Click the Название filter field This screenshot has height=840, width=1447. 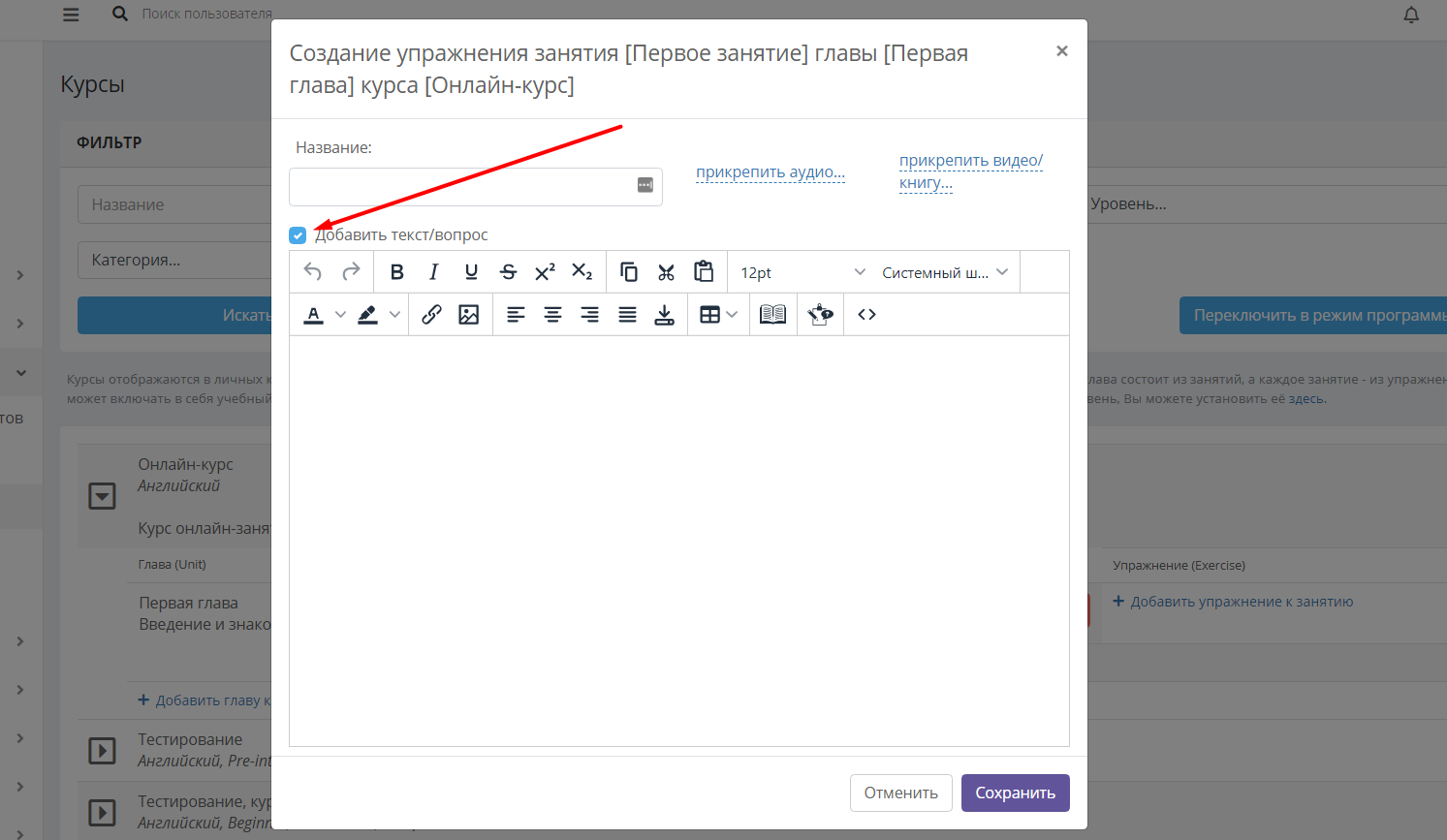(x=174, y=205)
